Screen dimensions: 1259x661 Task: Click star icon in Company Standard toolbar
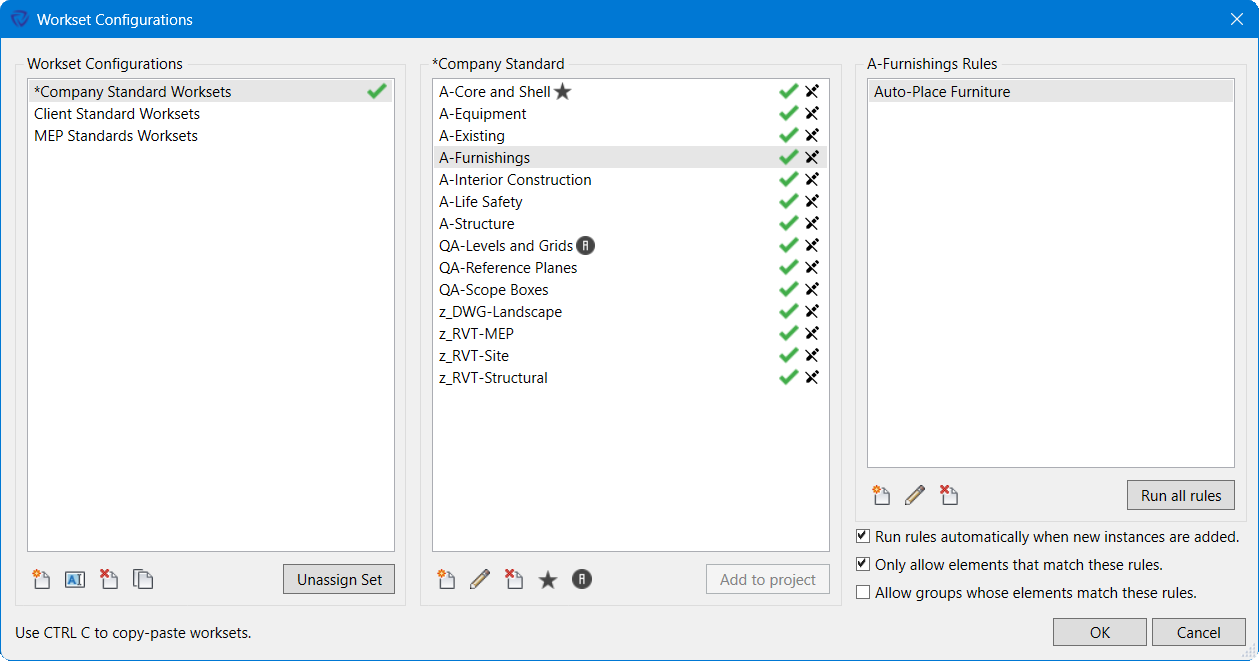[548, 579]
